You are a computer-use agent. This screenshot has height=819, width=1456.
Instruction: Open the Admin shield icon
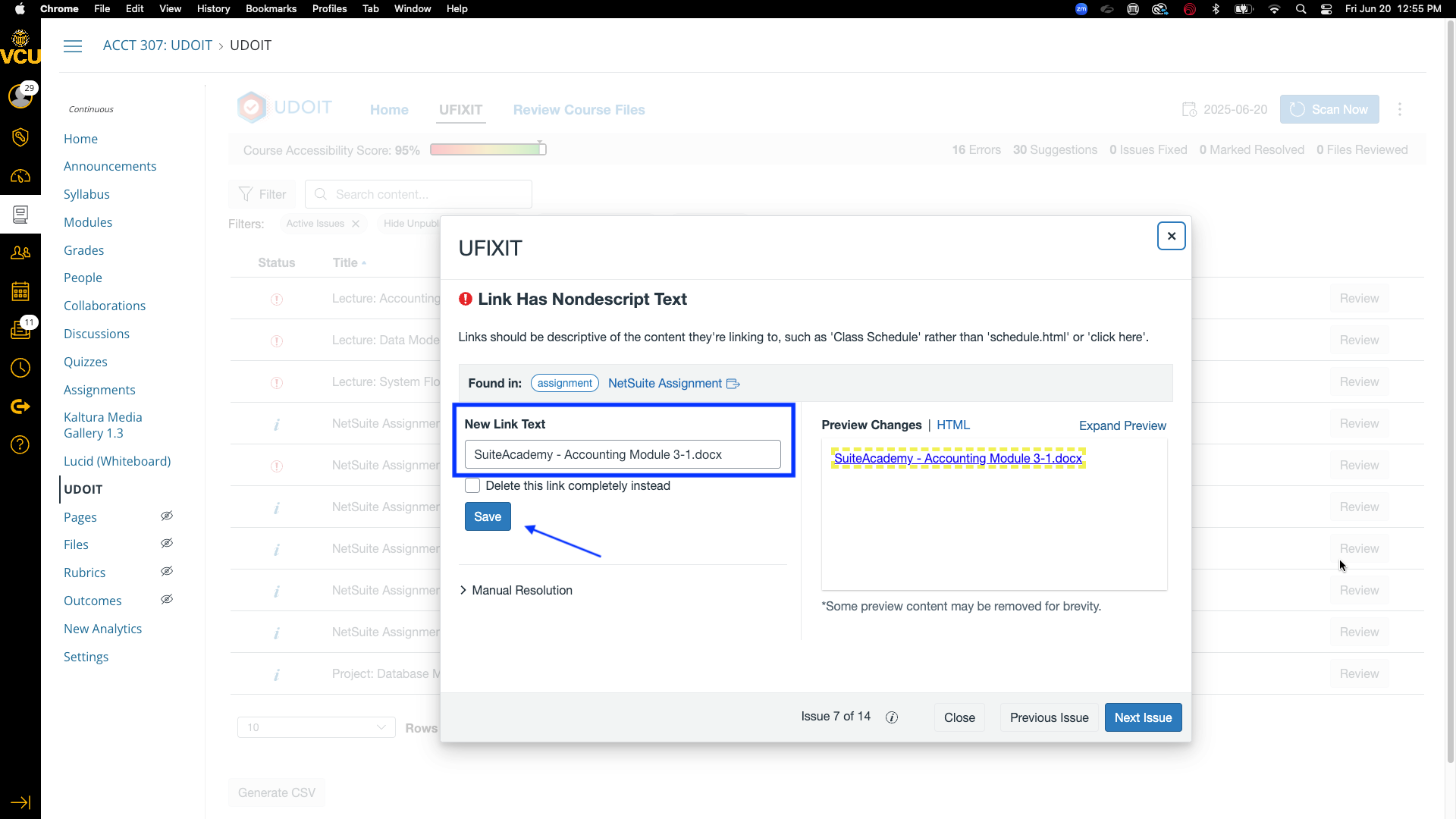tap(20, 136)
